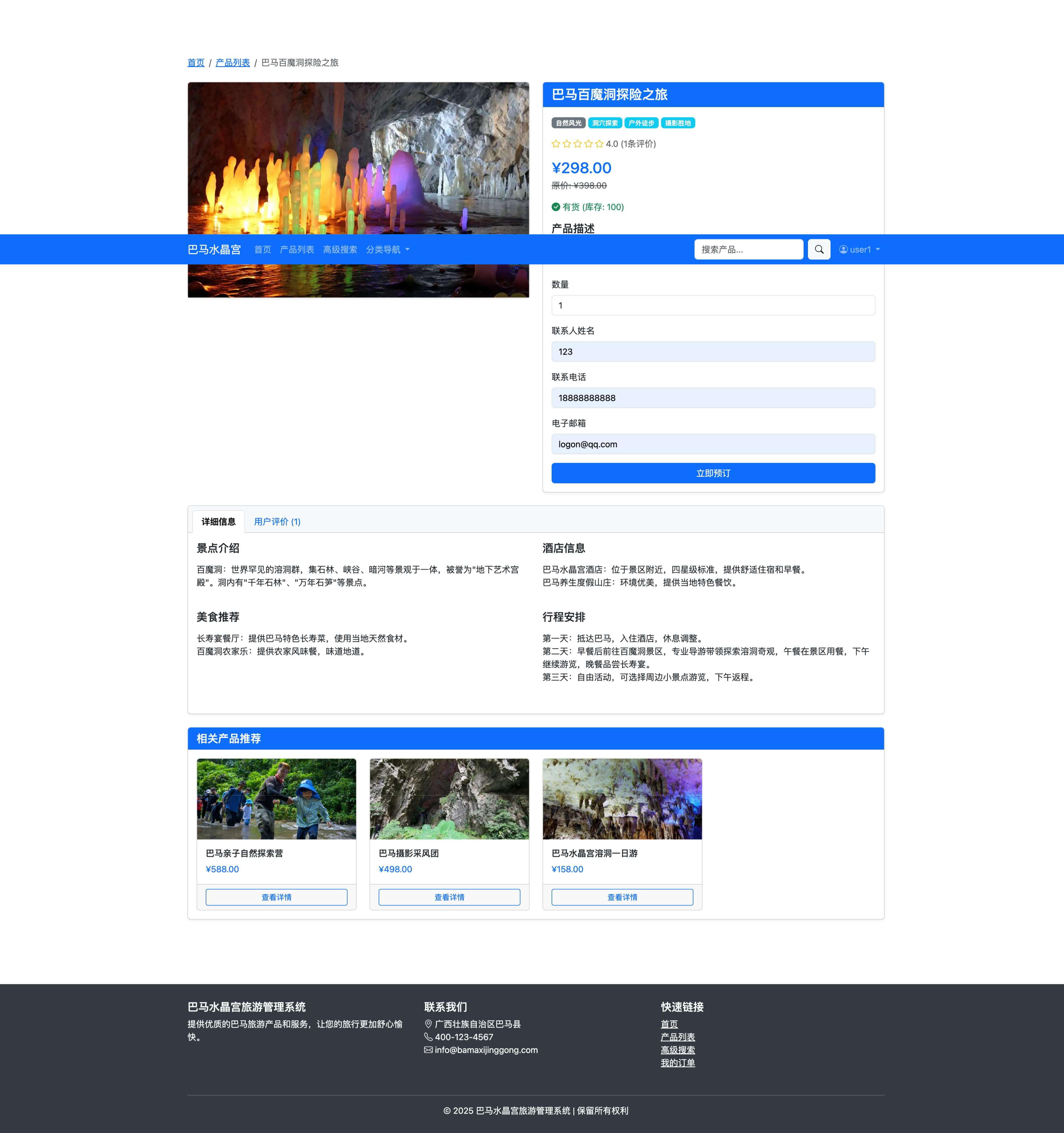
Task: Click the 数量 quantity field
Action: (712, 305)
